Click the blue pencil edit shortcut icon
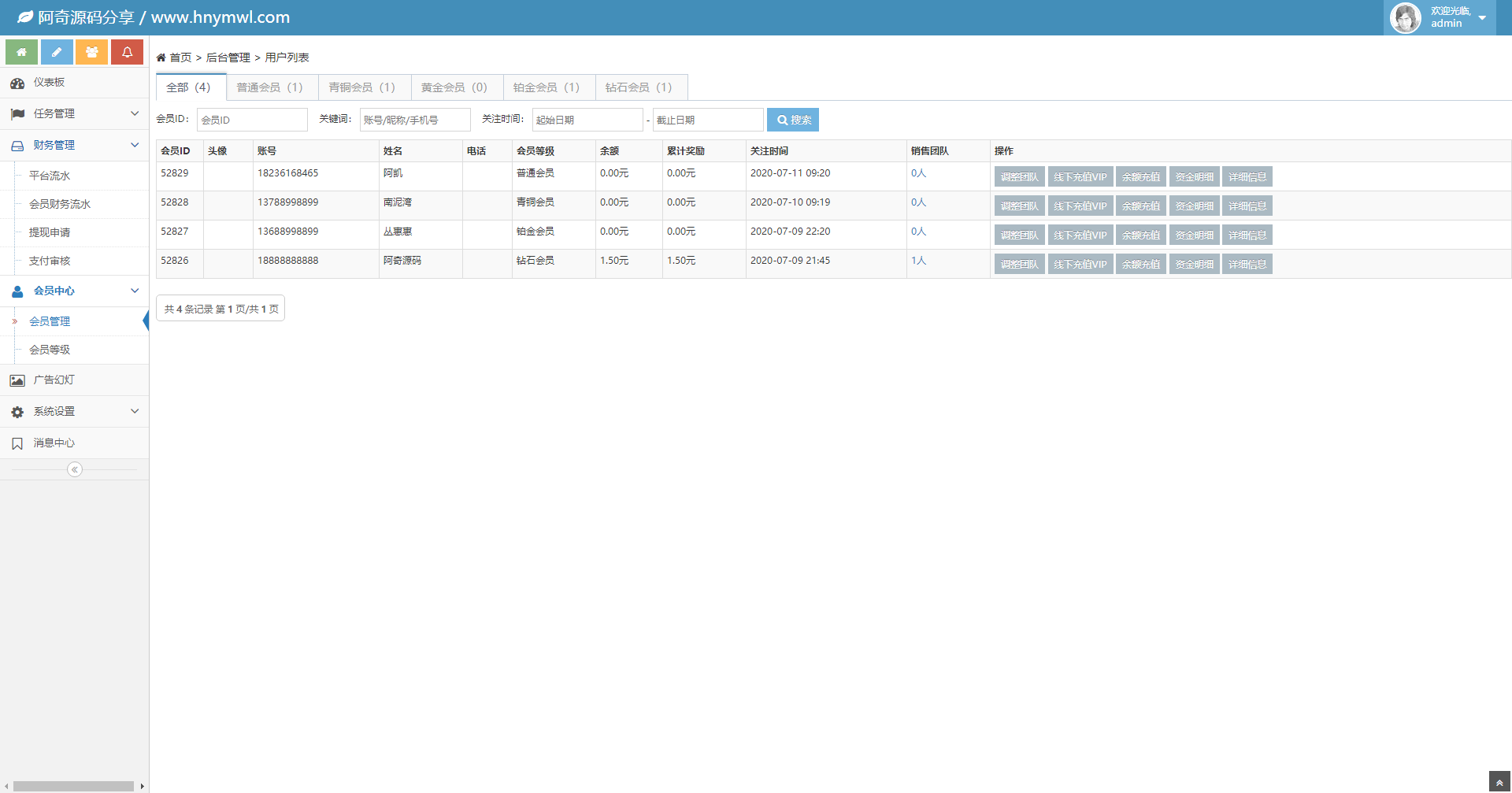Screen dimensions: 1512x793 [57, 52]
